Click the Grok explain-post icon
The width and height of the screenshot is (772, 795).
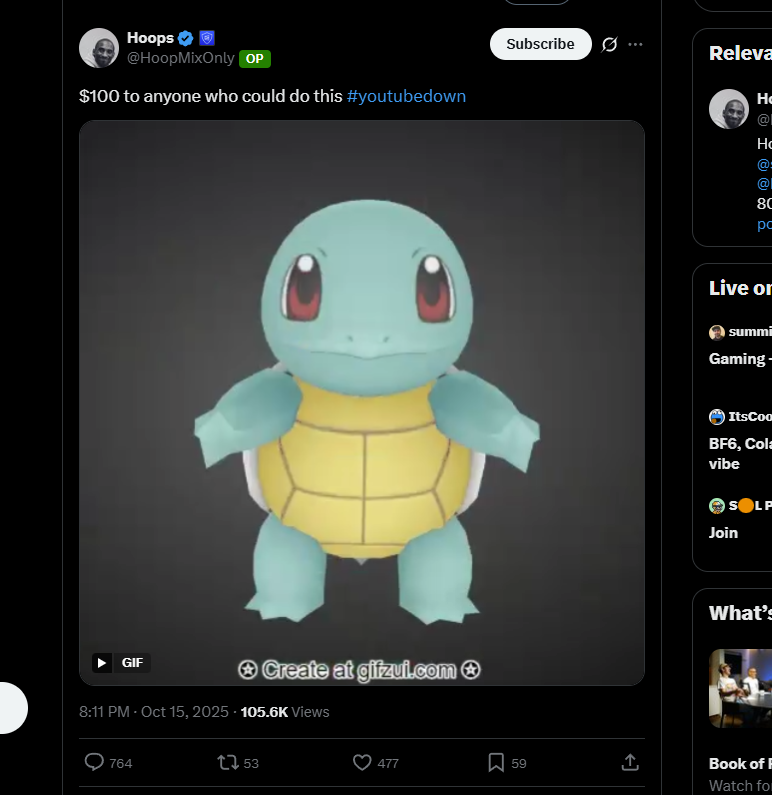click(609, 45)
